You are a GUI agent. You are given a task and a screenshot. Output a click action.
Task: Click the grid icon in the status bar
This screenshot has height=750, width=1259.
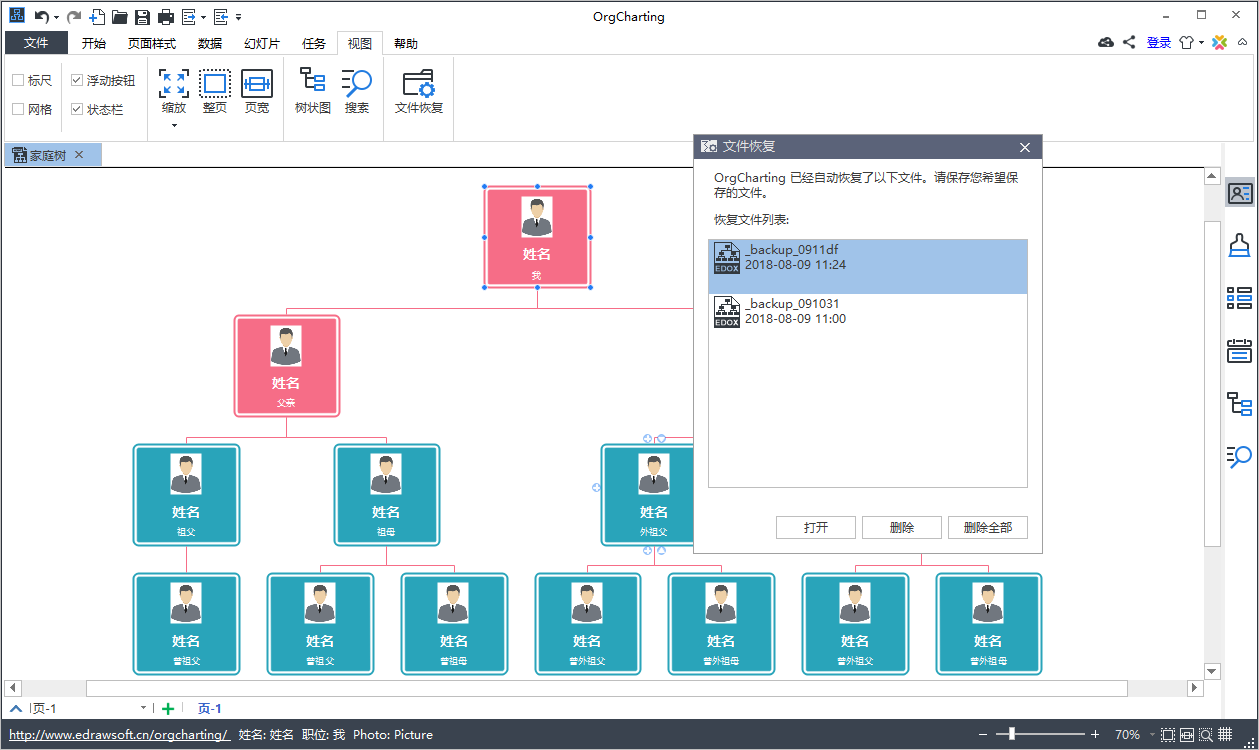tap(1225, 735)
